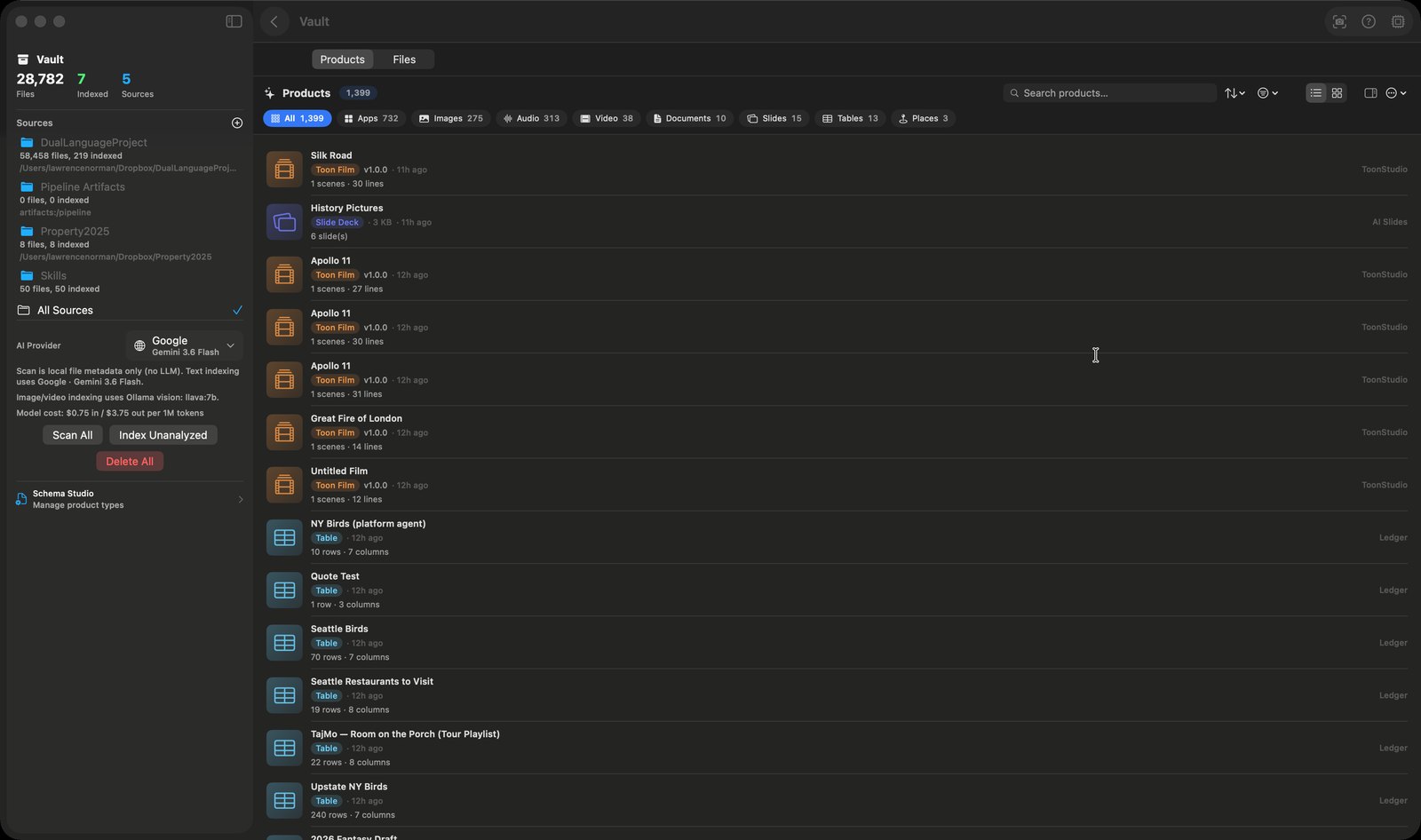Image resolution: width=1421 pixels, height=840 pixels.
Task: Focus the Search products field
Action: 1110,93
